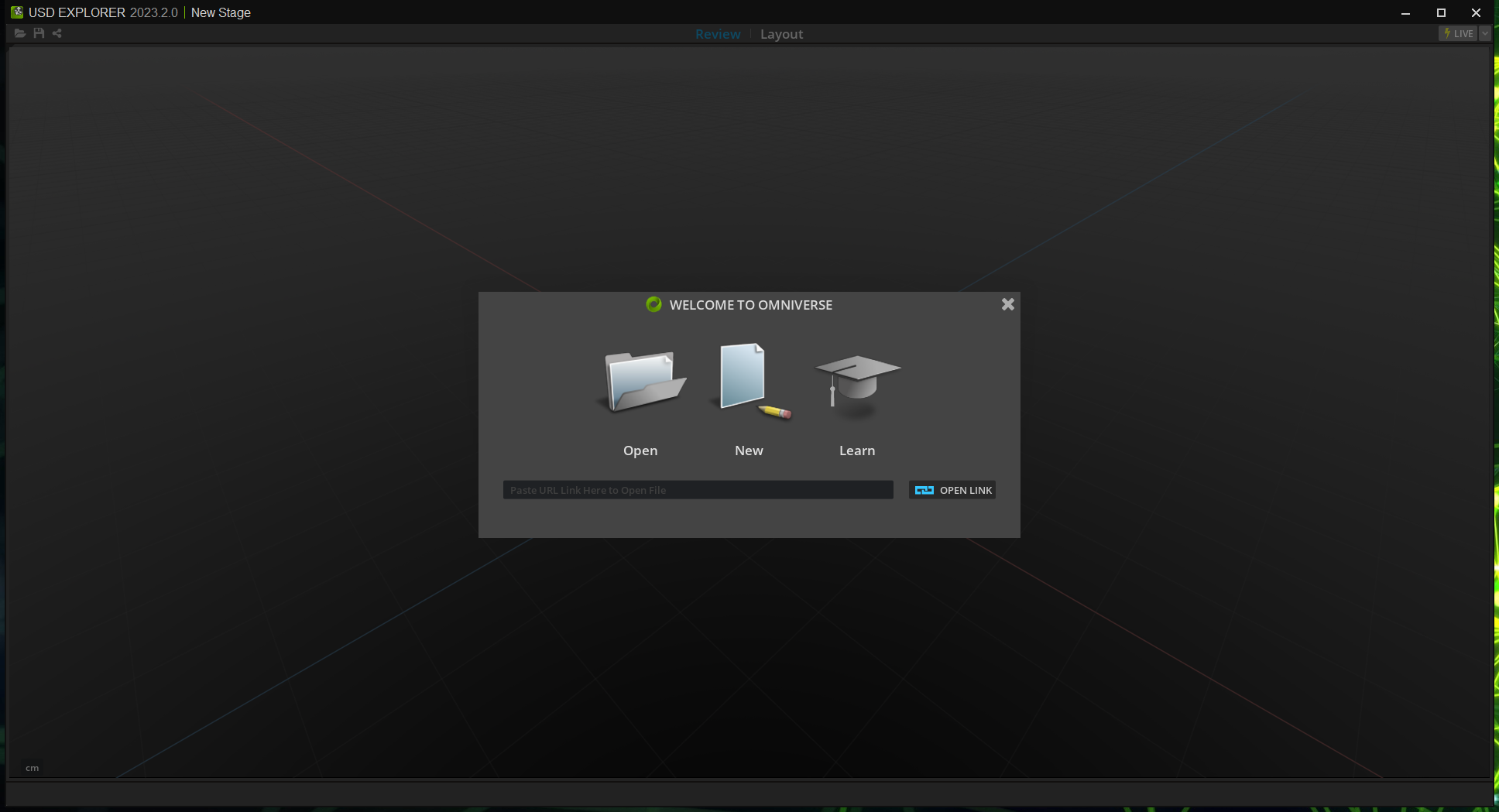Click the Omniverse green logo in dialog title
Screen dimensions: 1499x812
[654, 304]
